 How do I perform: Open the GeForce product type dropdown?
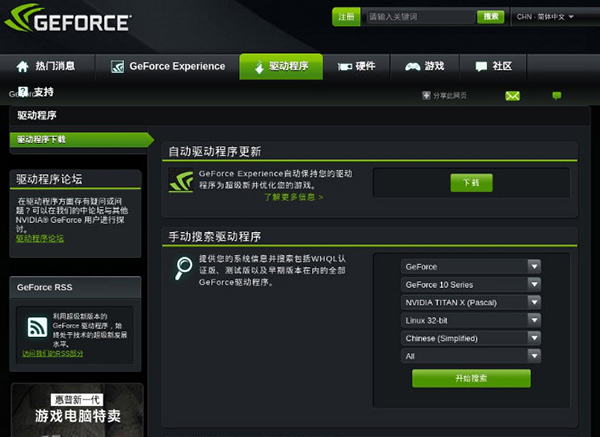pos(471,266)
